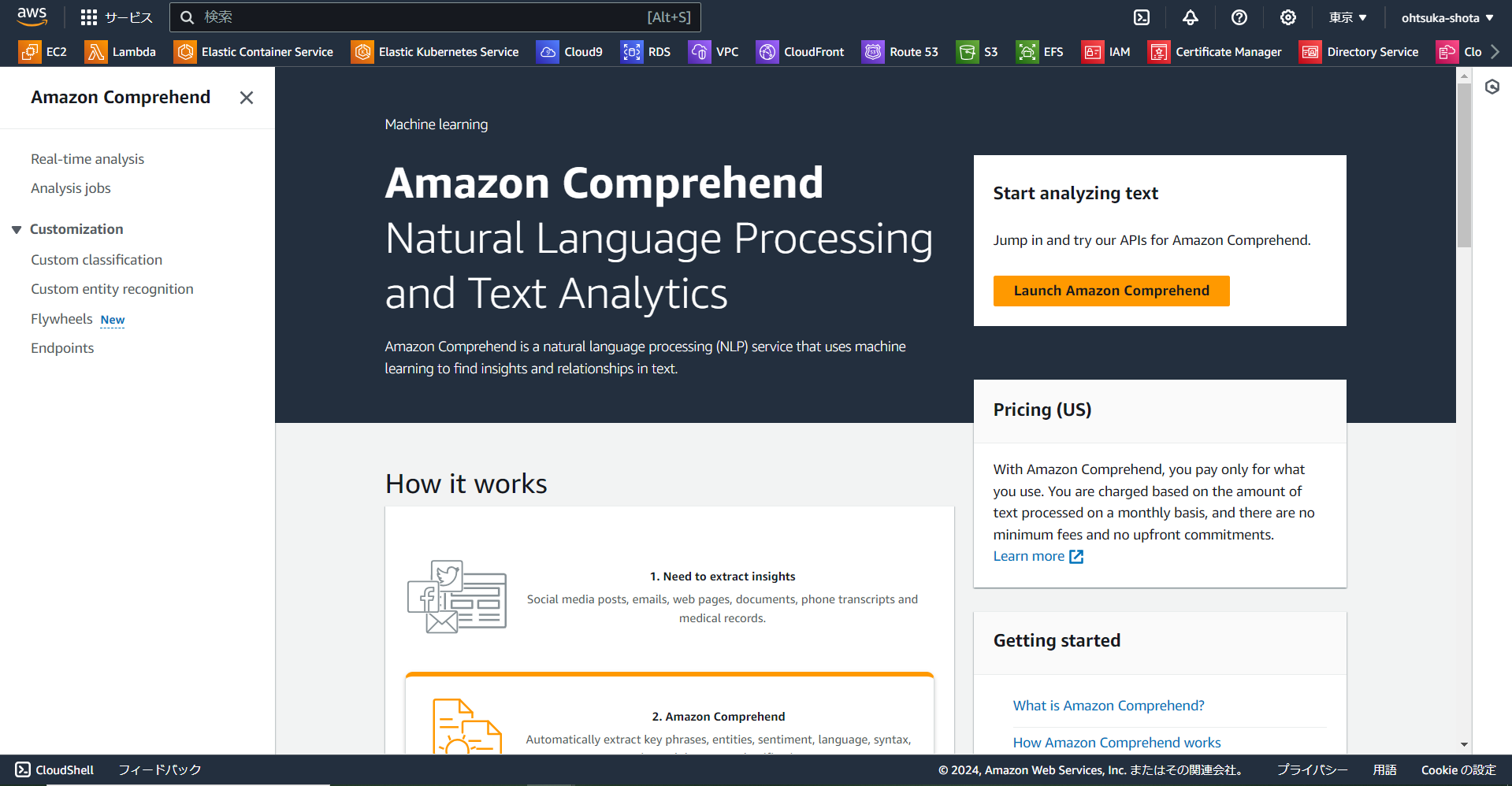The width and height of the screenshot is (1512, 786).
Task: Open Custom classification
Action: [96, 260]
